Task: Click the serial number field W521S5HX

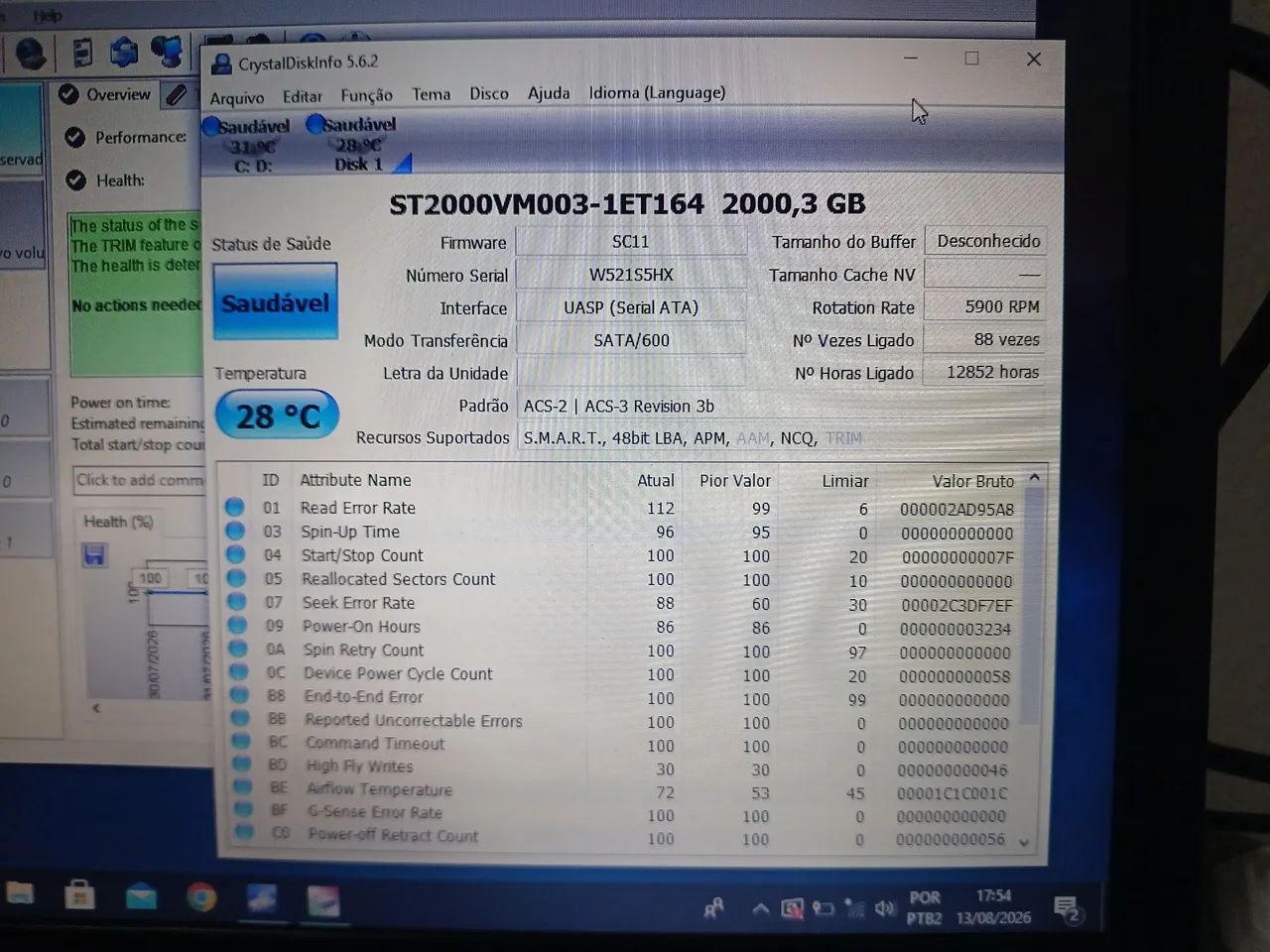Action: [630, 275]
